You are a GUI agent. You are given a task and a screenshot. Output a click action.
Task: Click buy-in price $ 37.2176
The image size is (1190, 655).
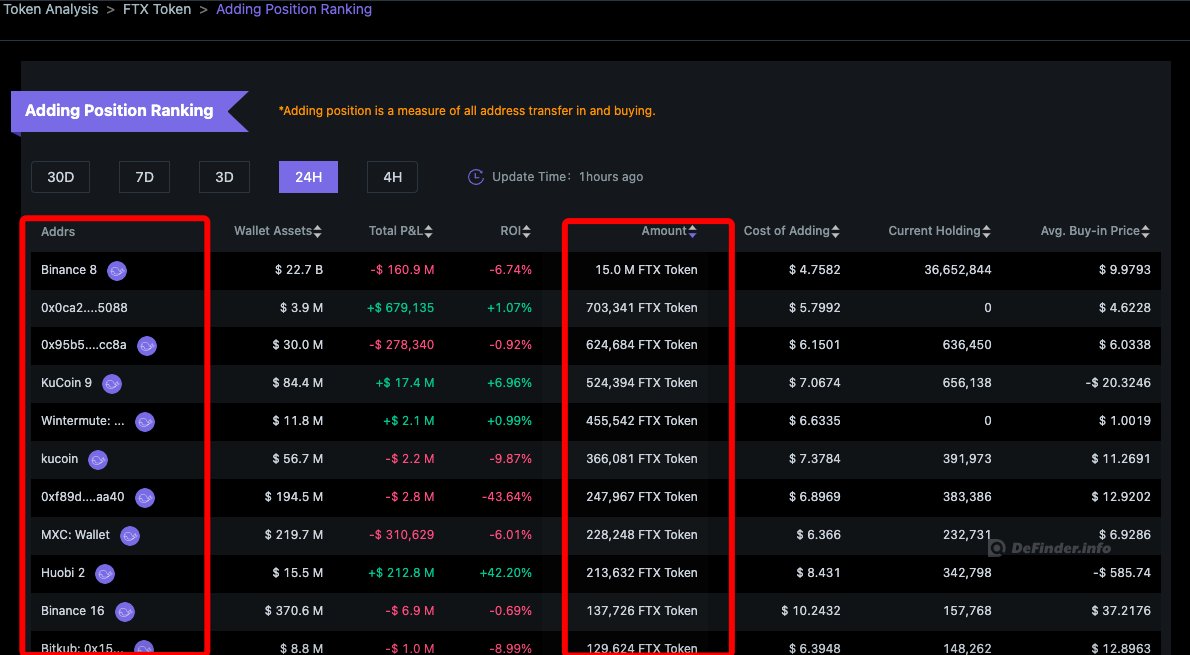[x=1121, y=610]
